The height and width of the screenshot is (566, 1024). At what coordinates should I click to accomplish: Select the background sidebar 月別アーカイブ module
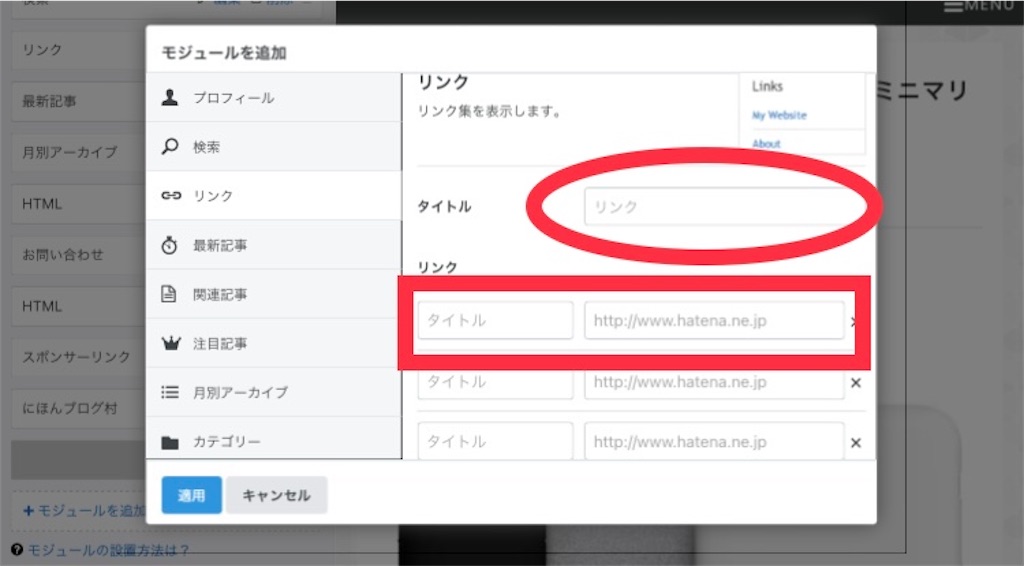(x=78, y=152)
